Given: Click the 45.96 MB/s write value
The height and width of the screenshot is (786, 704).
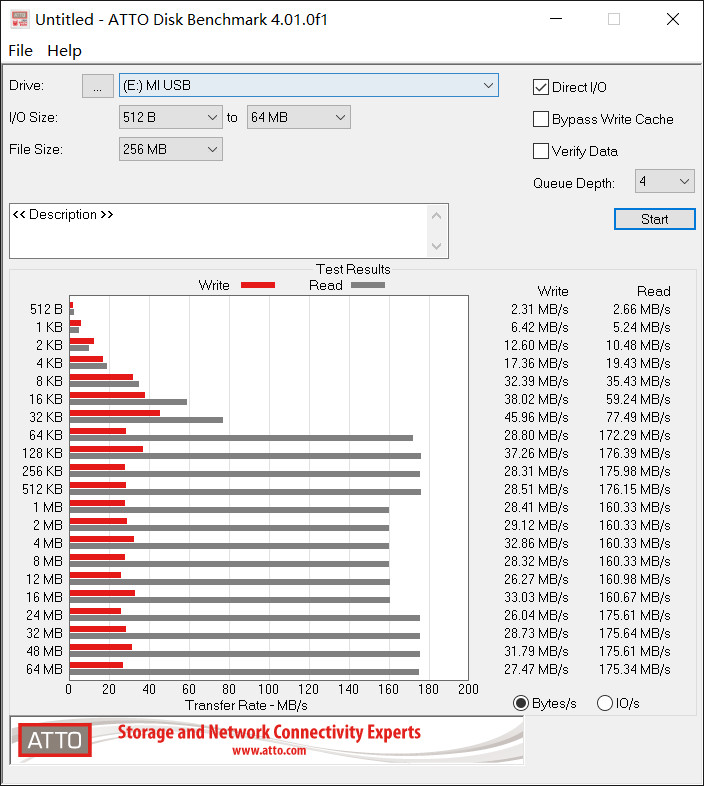Looking at the screenshot, I should [x=536, y=417].
